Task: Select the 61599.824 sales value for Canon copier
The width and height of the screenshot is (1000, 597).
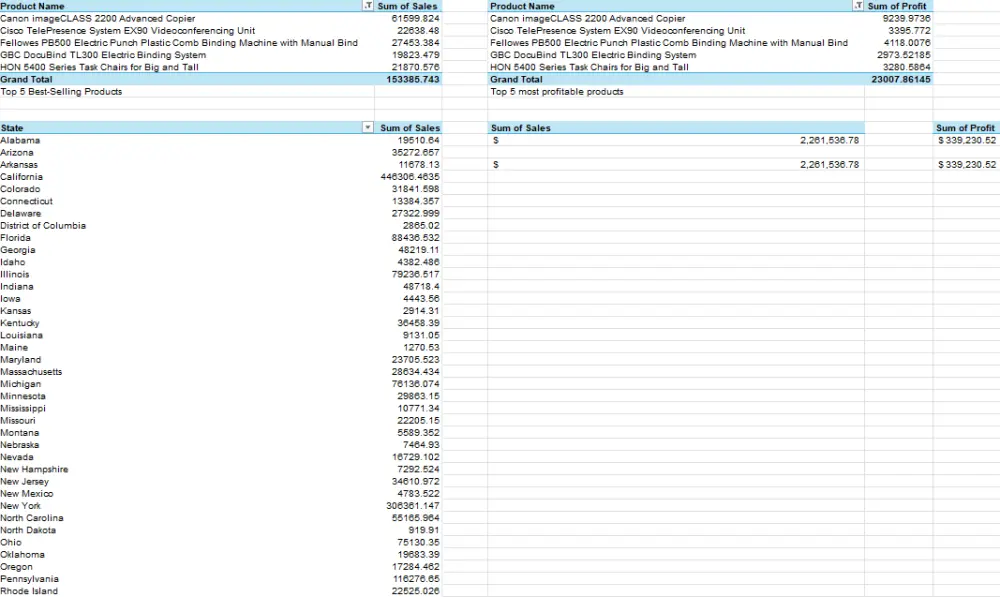Action: (x=415, y=18)
